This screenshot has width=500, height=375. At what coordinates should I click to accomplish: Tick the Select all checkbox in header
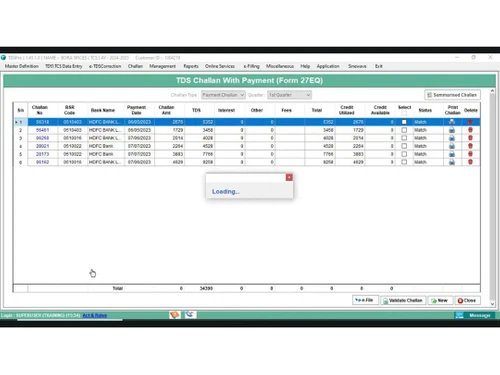[x=404, y=113]
